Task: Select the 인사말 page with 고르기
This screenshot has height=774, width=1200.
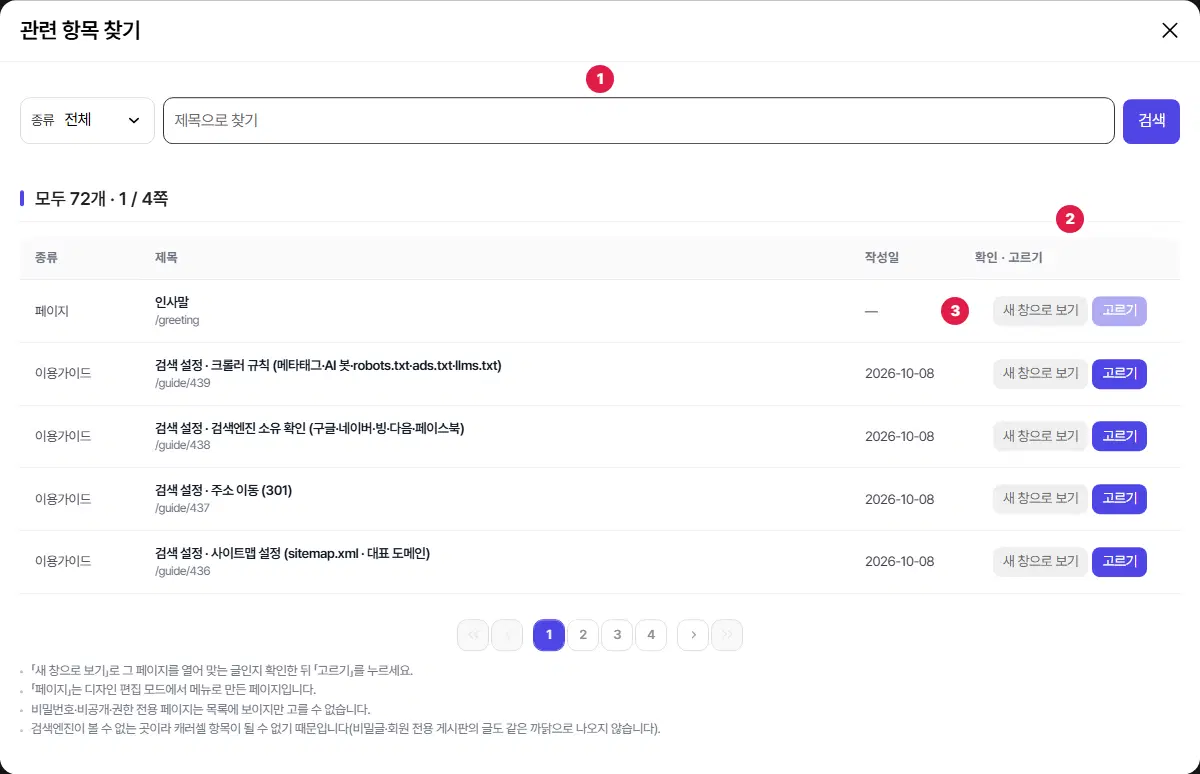Action: pos(1119,311)
